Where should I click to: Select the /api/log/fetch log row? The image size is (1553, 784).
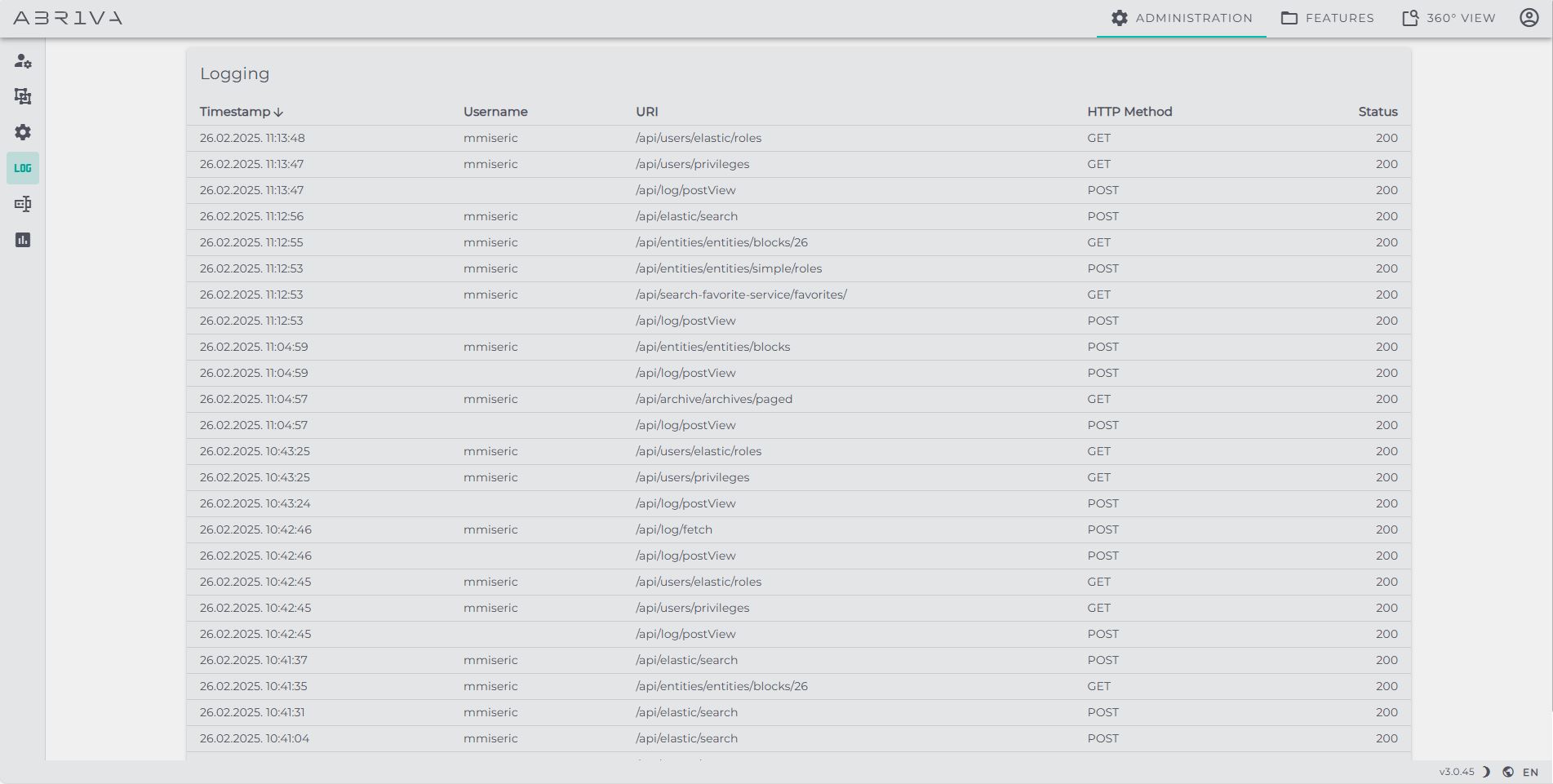[x=674, y=529]
